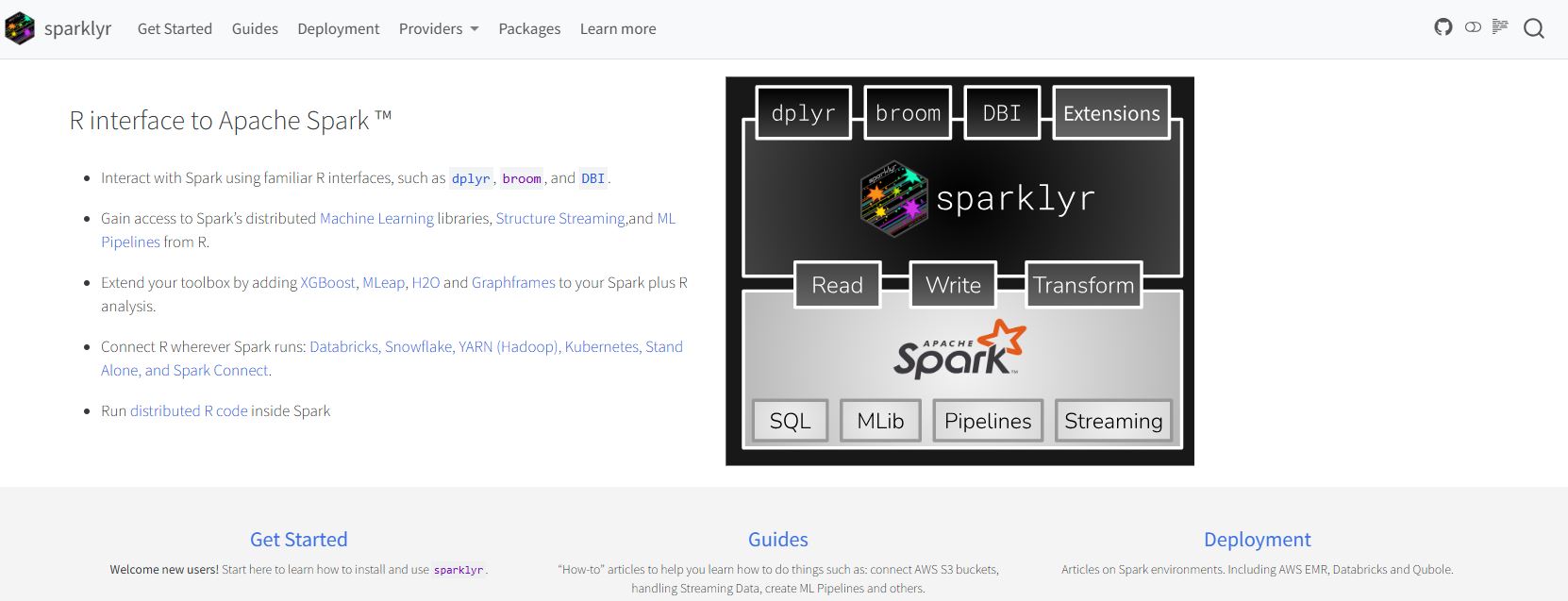
Task: Expand the Providers dropdown menu
Action: (x=439, y=28)
